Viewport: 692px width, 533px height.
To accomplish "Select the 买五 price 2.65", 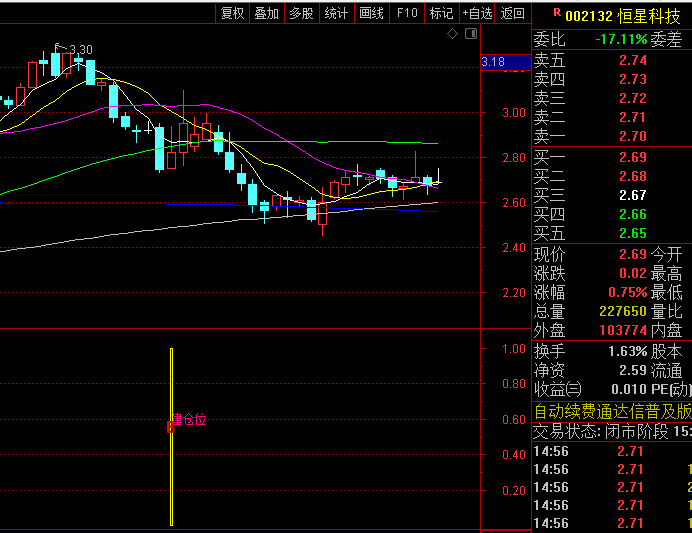I will click(x=632, y=233).
